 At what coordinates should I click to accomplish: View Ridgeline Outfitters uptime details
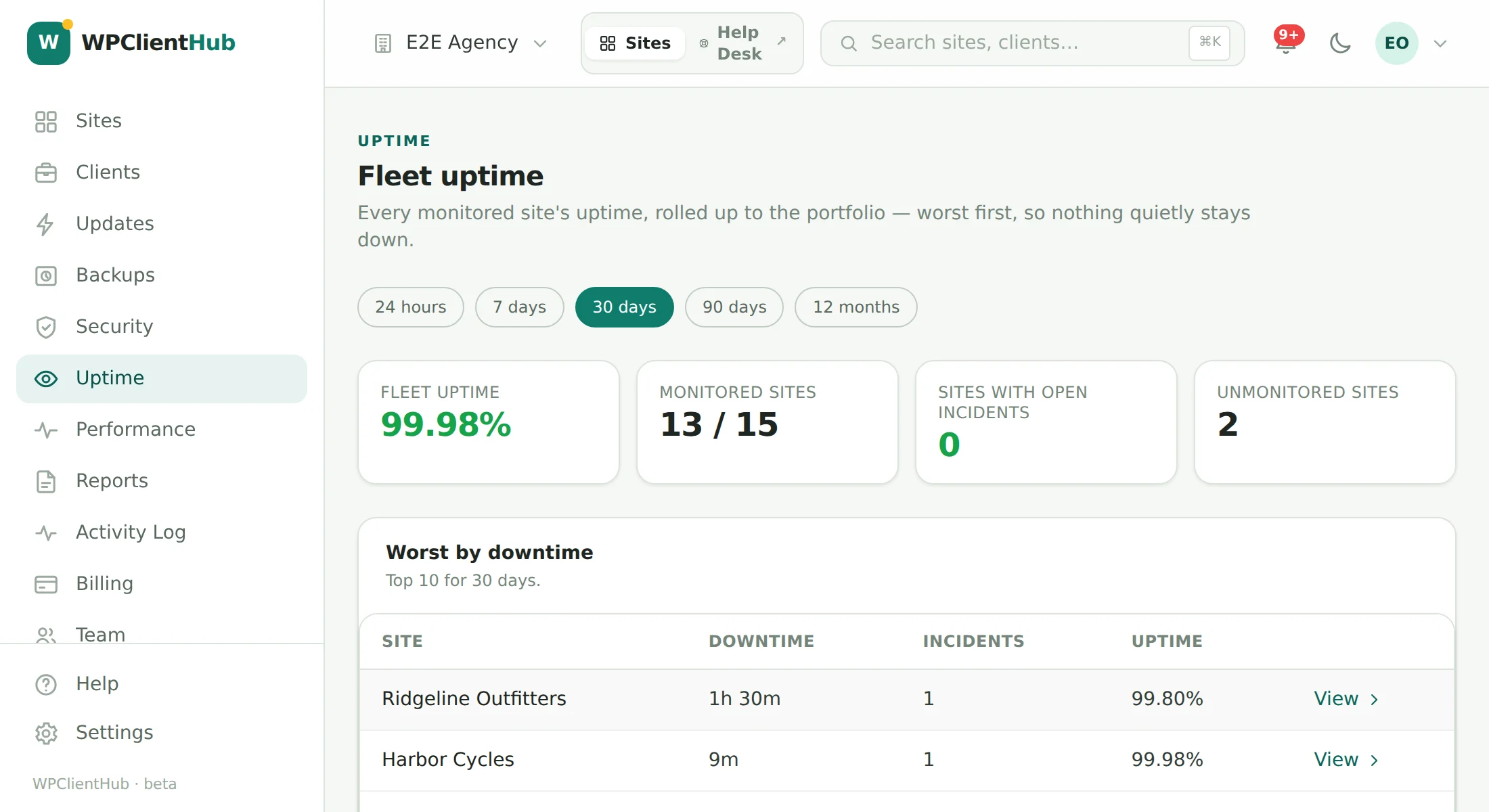point(1346,699)
